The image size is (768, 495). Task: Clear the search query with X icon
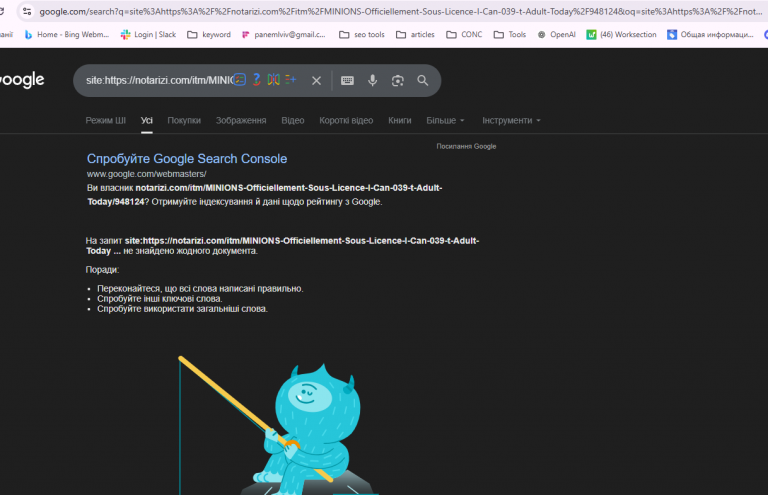coord(316,80)
